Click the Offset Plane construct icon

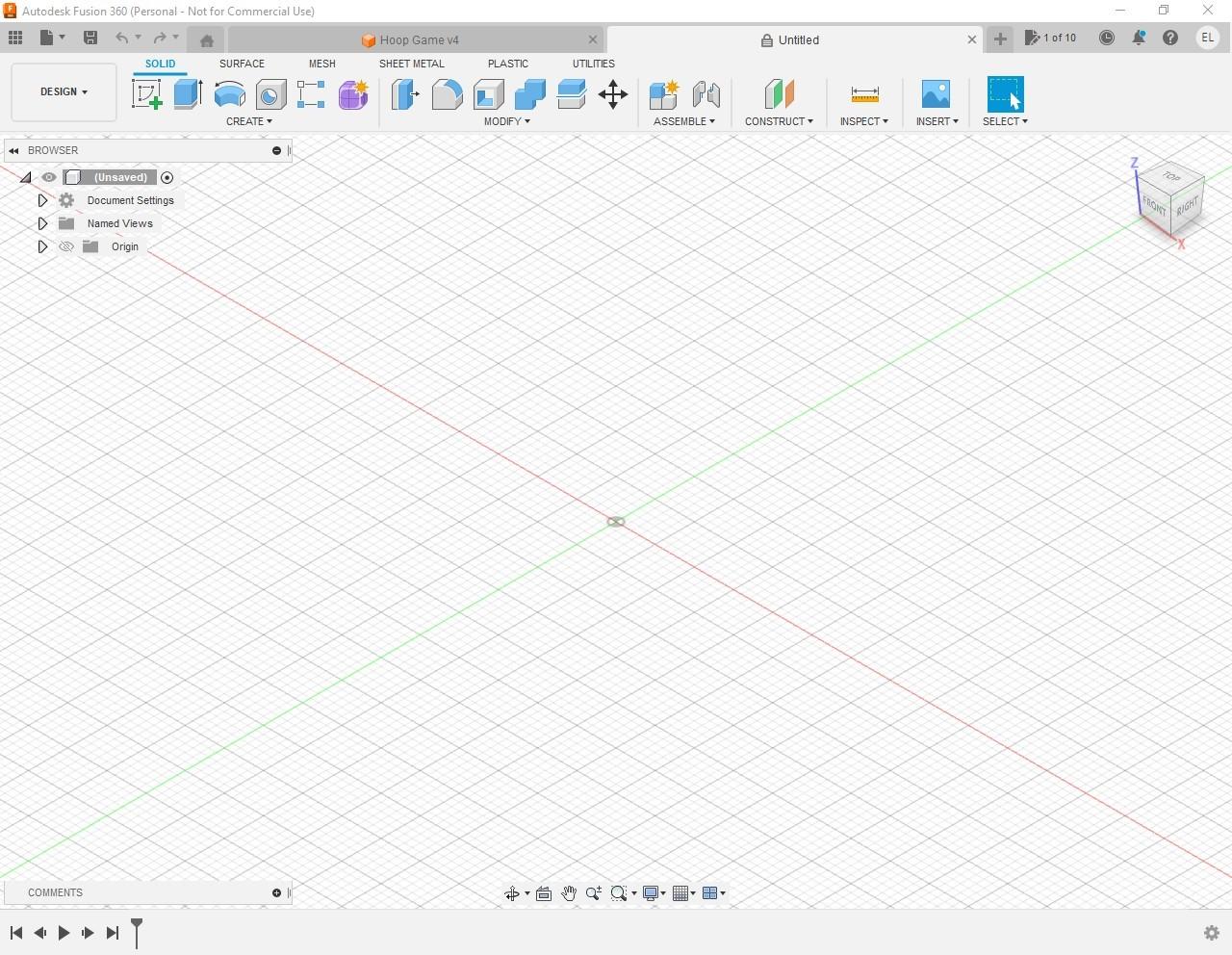pos(779,94)
